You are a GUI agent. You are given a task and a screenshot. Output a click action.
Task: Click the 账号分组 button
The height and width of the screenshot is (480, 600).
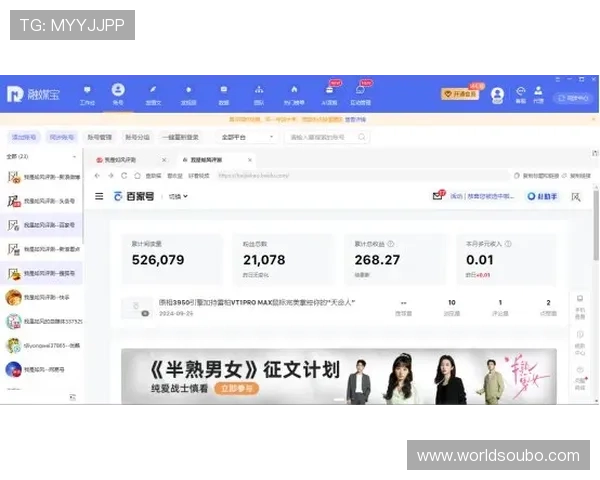137,137
